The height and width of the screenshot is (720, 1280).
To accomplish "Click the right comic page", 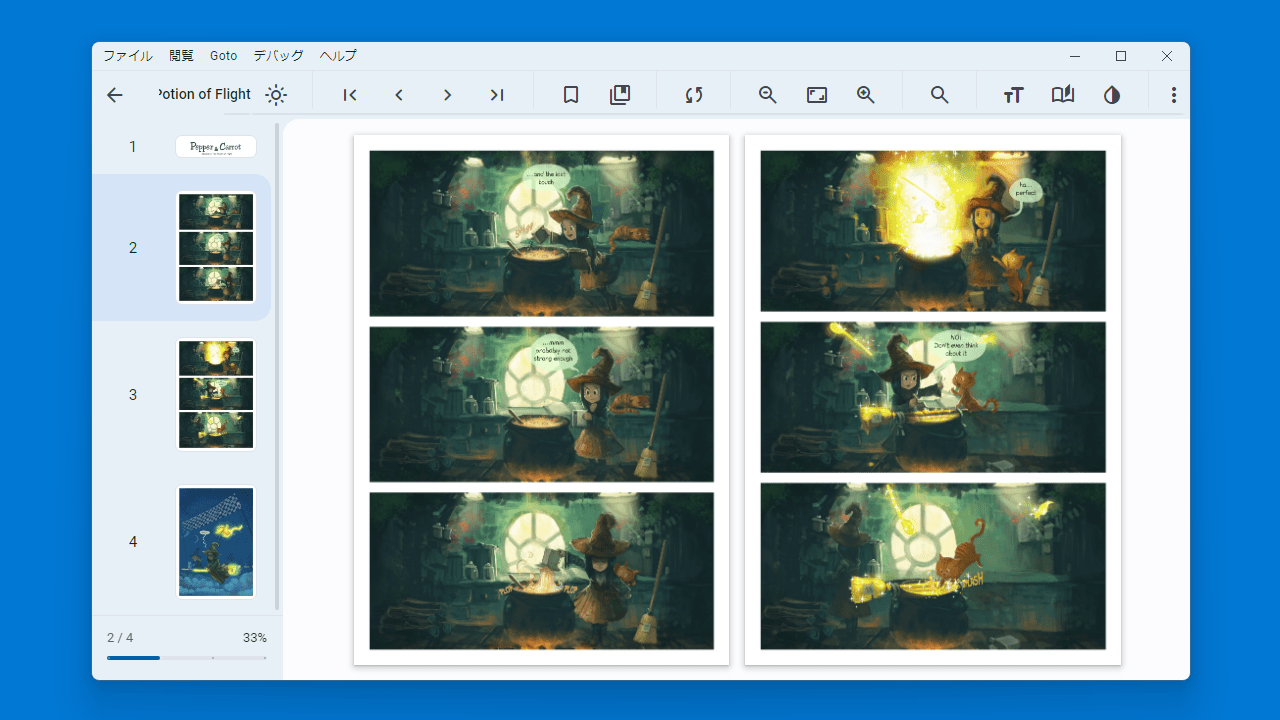I will [933, 400].
